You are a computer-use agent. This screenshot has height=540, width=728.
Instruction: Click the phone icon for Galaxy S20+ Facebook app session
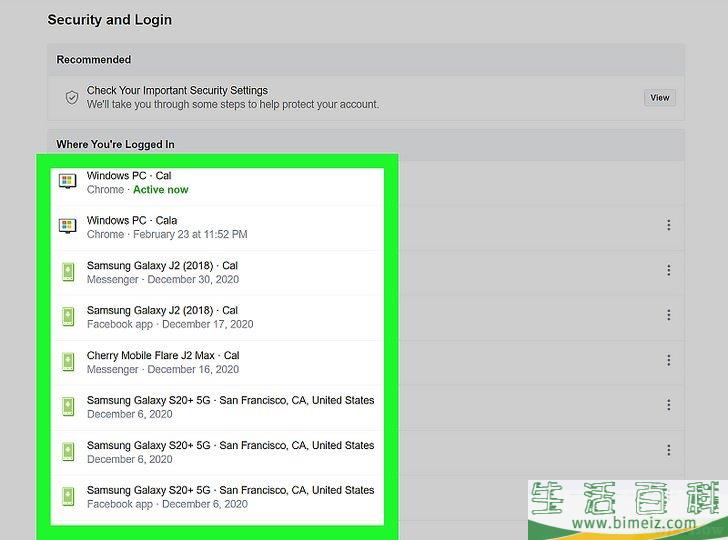[68, 496]
